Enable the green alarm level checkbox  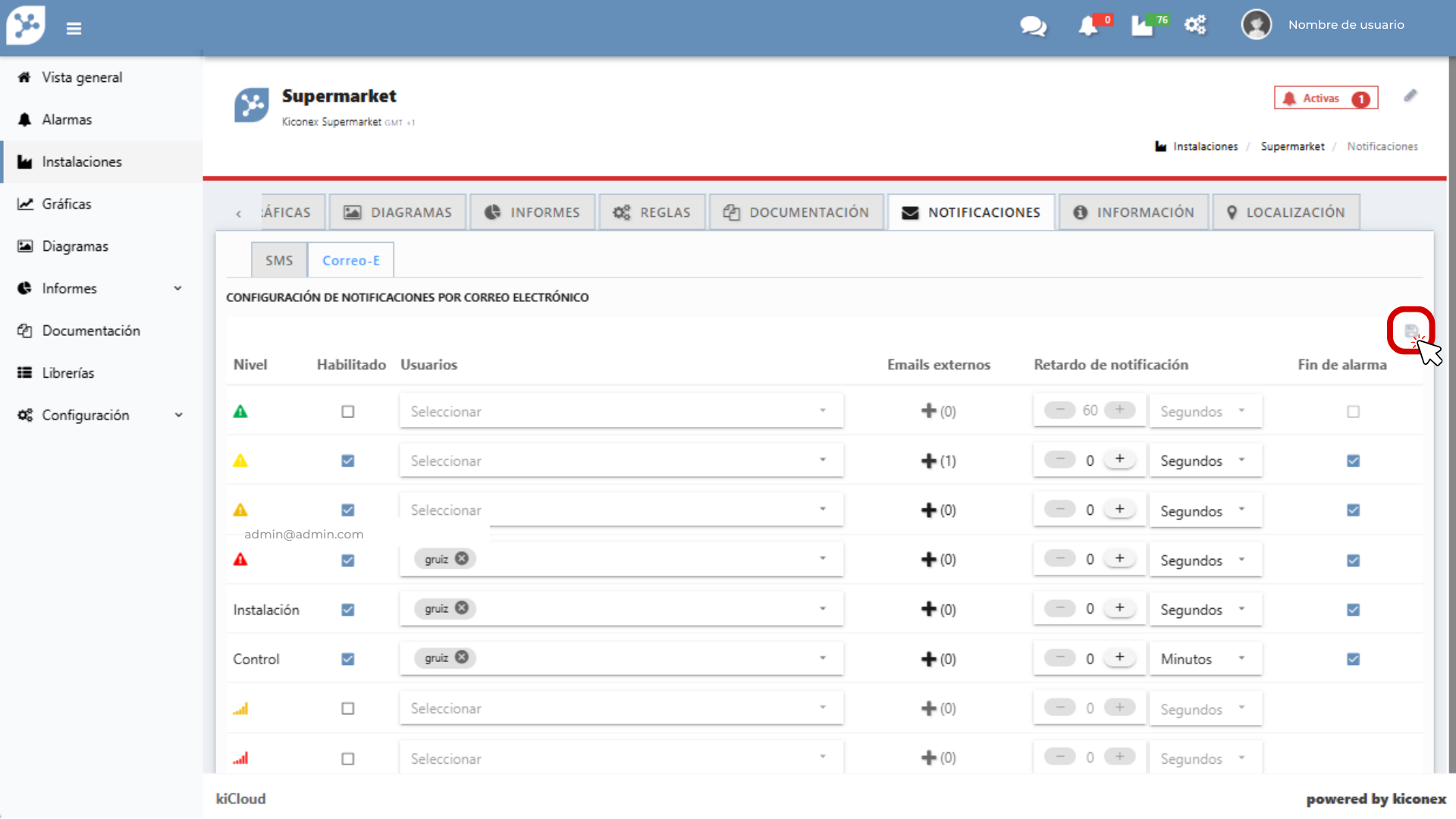click(x=348, y=412)
